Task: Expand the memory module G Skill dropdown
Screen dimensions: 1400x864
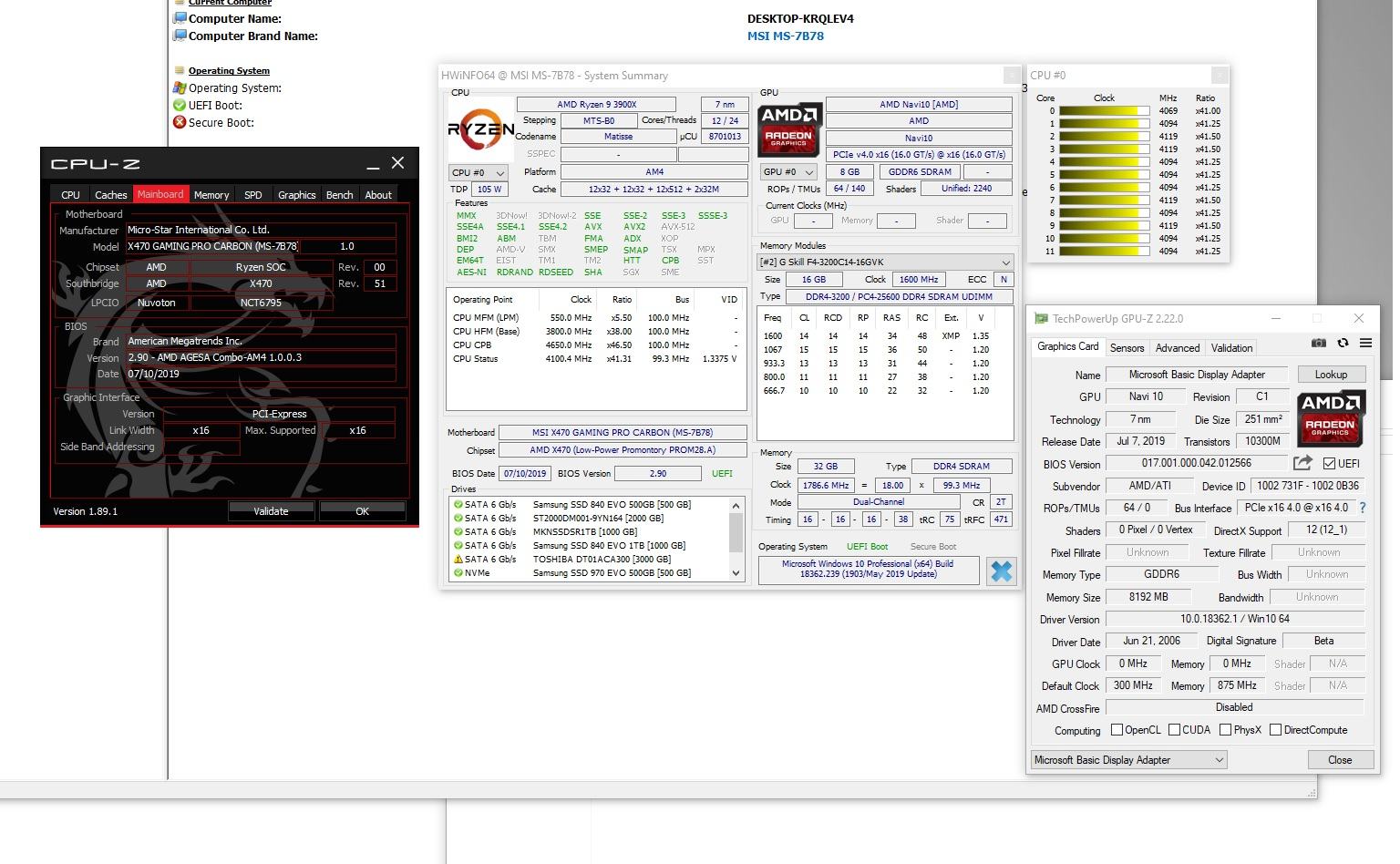Action: pyautogui.click(x=885, y=262)
